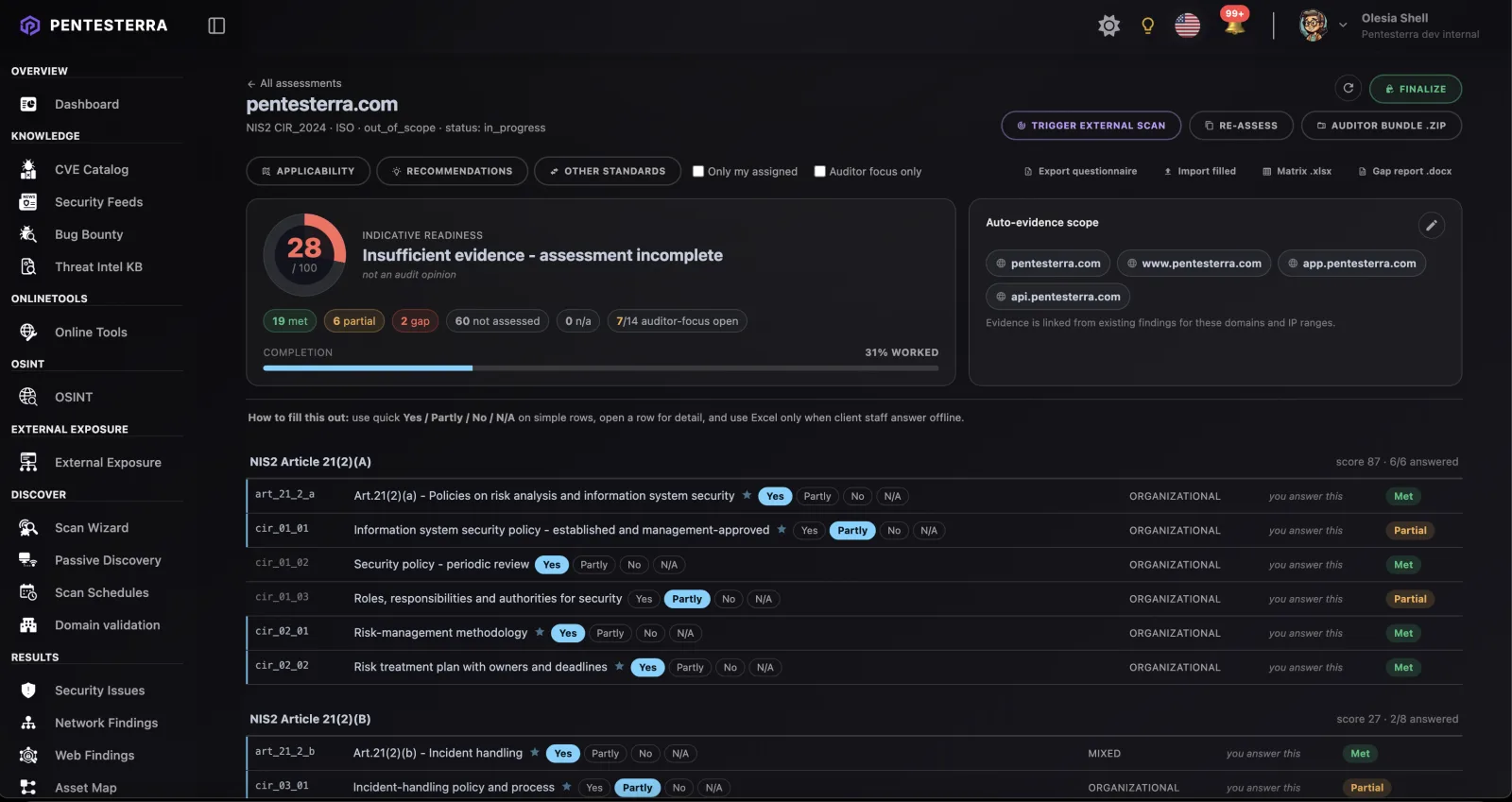Open Bug Bounty section
Viewport: 1512px width, 802px height.
click(x=89, y=234)
